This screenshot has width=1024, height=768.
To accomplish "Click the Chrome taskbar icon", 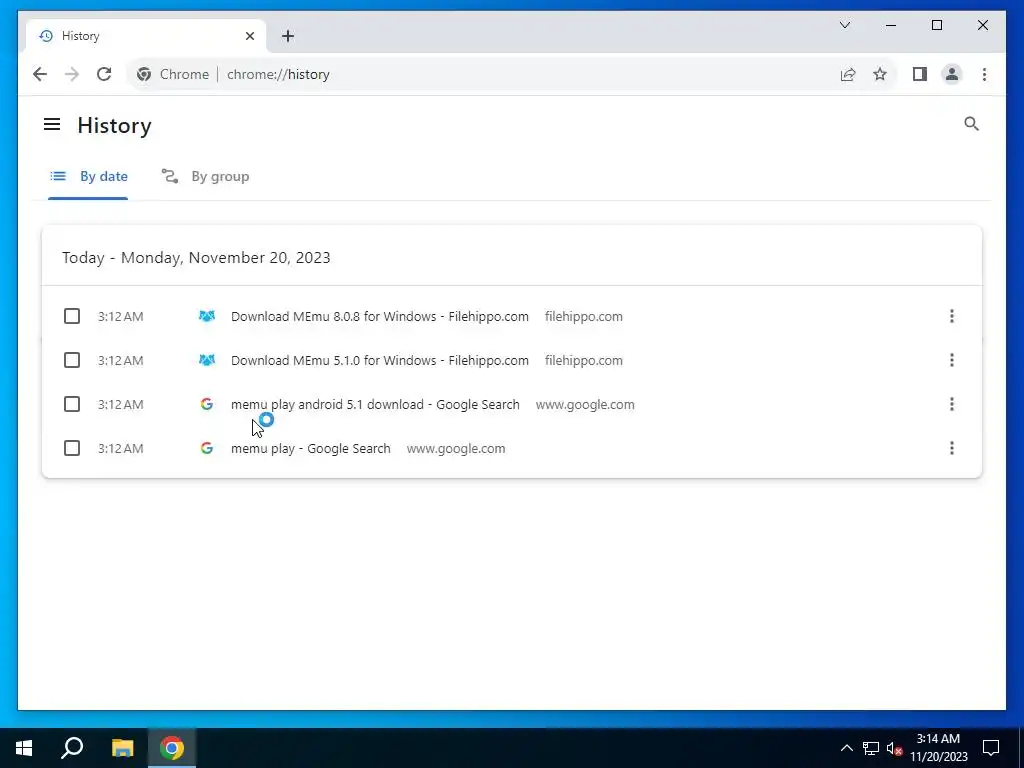I will pyautogui.click(x=172, y=748).
